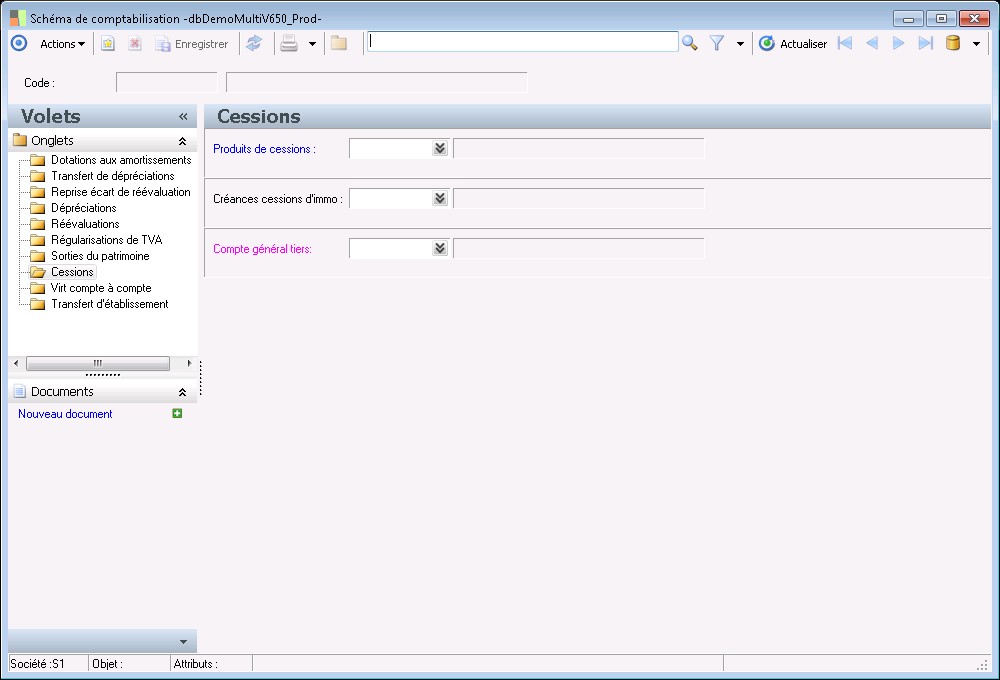Click the printer icon
This screenshot has height=680, width=1000.
click(x=289, y=43)
